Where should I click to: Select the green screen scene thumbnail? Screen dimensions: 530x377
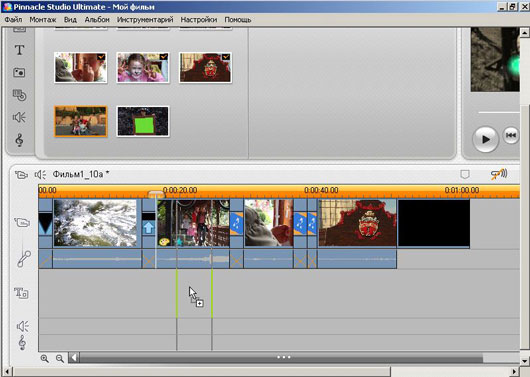pyautogui.click(x=143, y=121)
